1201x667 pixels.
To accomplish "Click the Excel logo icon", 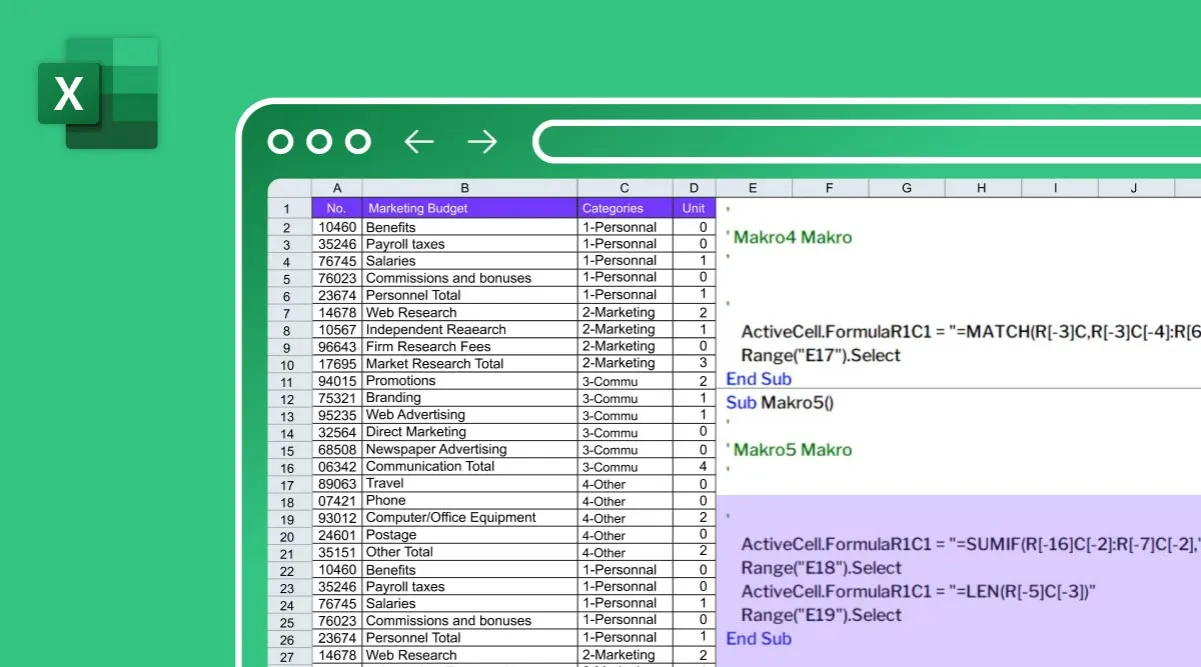I will (x=98, y=93).
